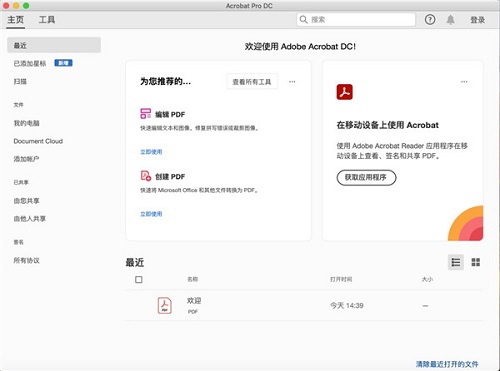Select 最近 in the sidebar
Screen dimensions: 500x371
[54, 45]
